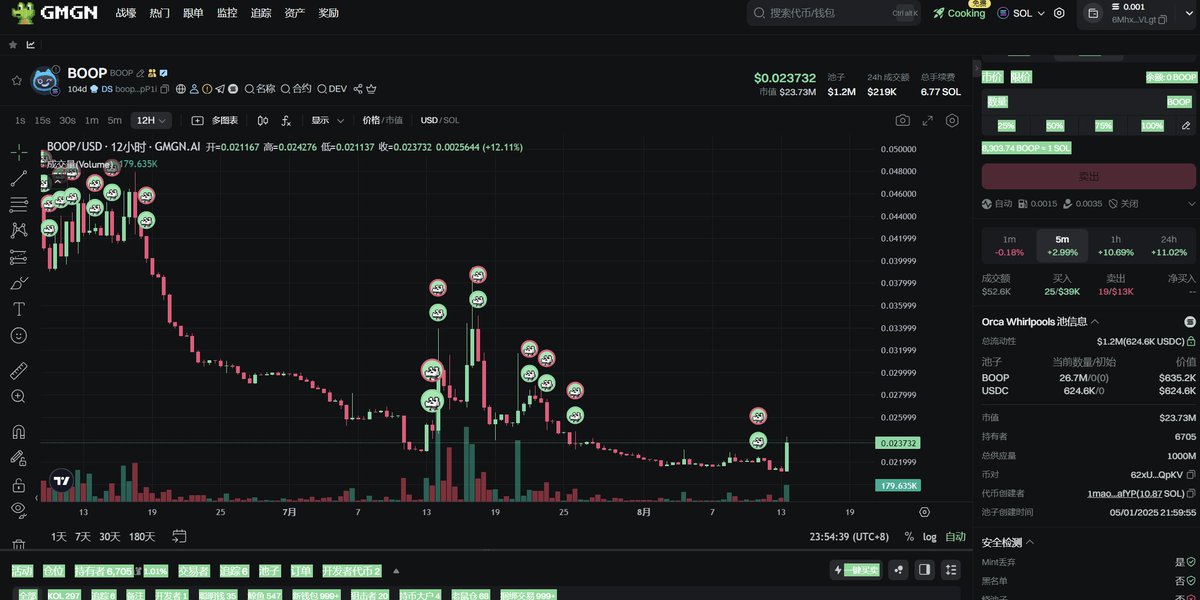Open the 热门 trending menu
This screenshot has width=1200, height=600.
[160, 13]
